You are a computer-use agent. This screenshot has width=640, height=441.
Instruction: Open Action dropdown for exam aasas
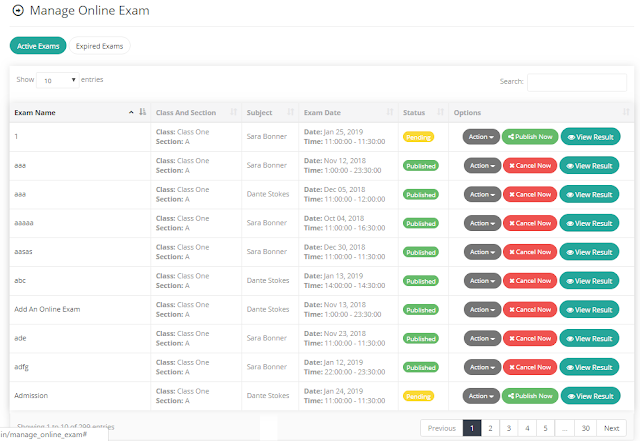tap(482, 252)
